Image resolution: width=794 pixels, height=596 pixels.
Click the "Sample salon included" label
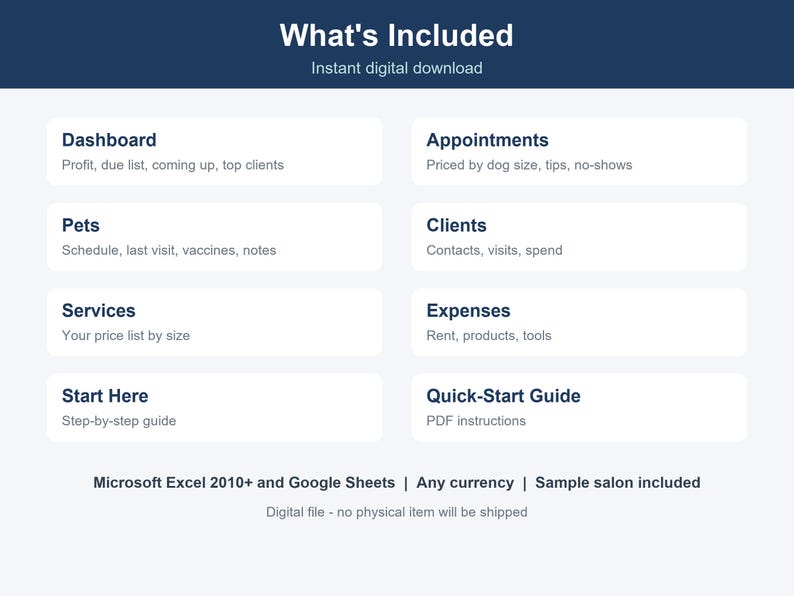(618, 483)
